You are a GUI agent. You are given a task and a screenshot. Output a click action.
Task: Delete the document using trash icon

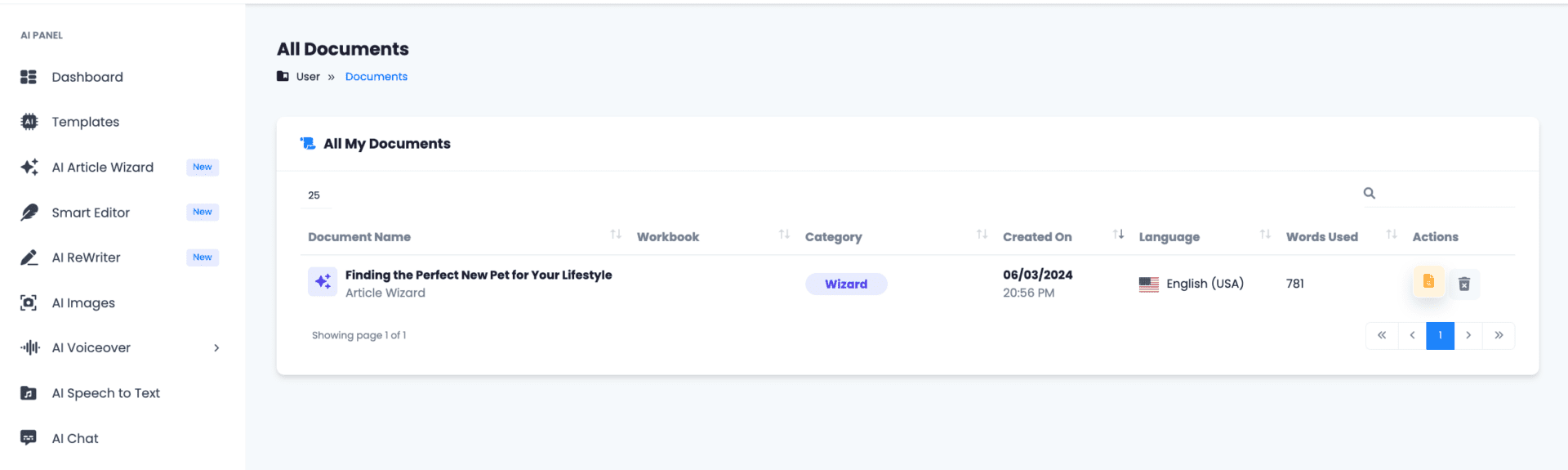[x=1464, y=284]
